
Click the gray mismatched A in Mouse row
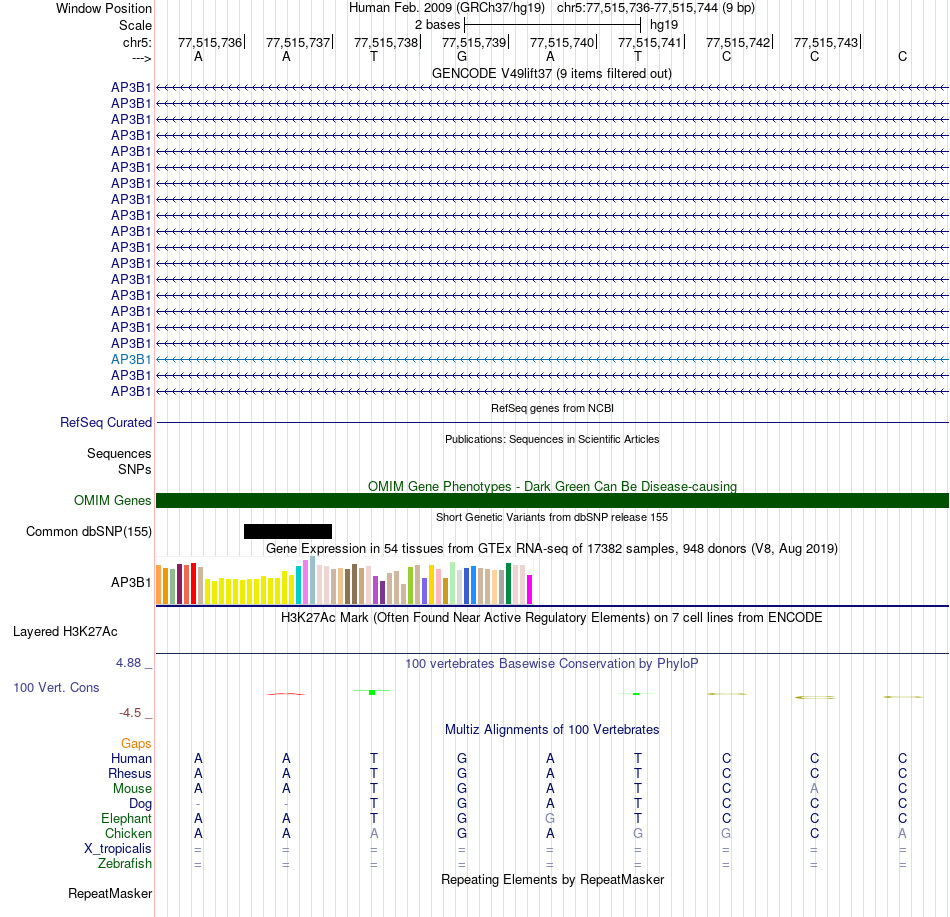tap(814, 789)
